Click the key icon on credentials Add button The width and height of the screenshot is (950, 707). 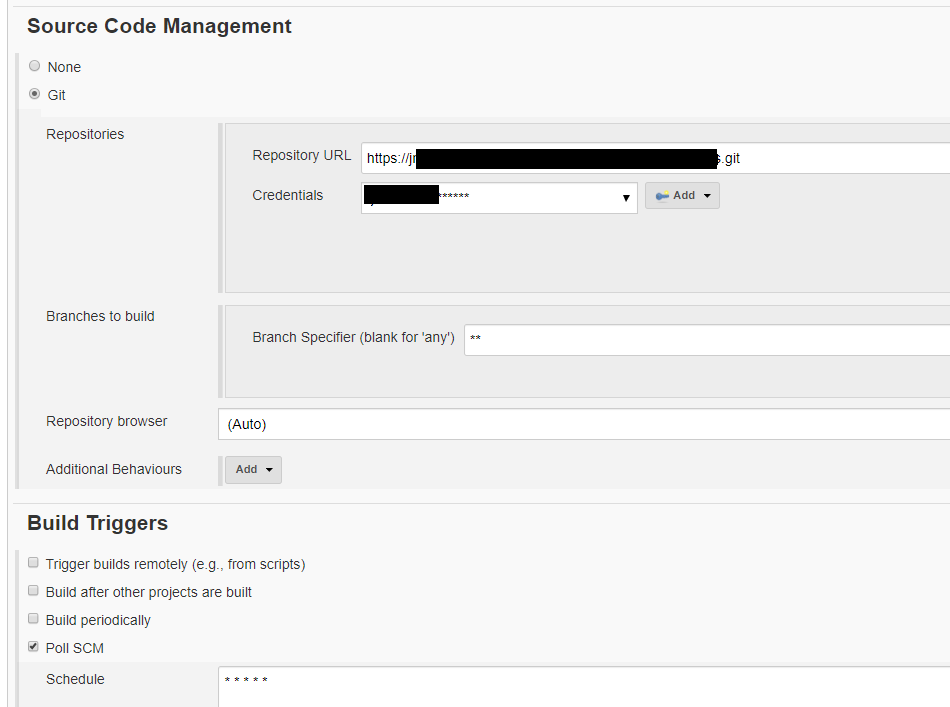662,196
